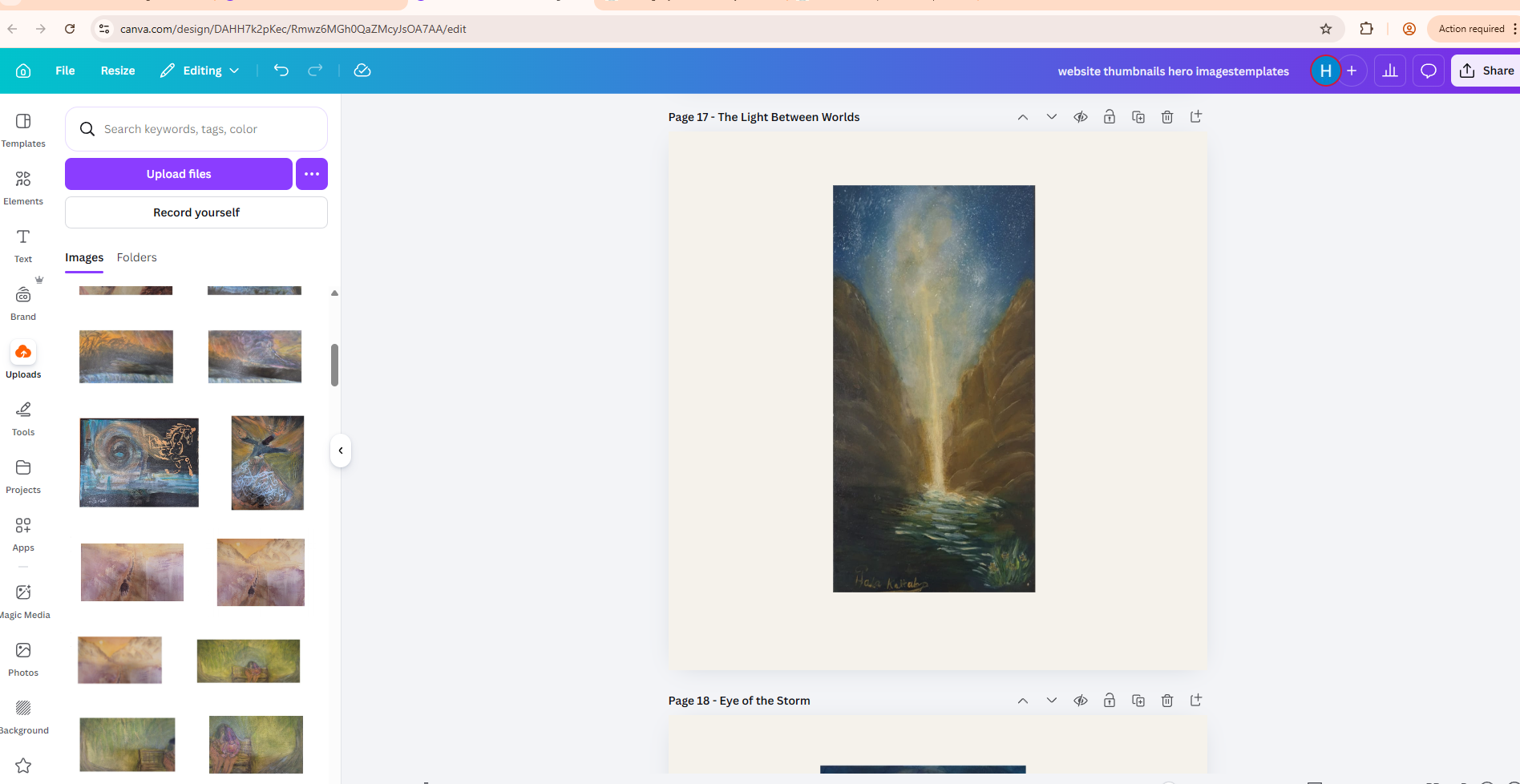Image resolution: width=1520 pixels, height=784 pixels.
Task: Click the Upload files button
Action: pyautogui.click(x=179, y=174)
